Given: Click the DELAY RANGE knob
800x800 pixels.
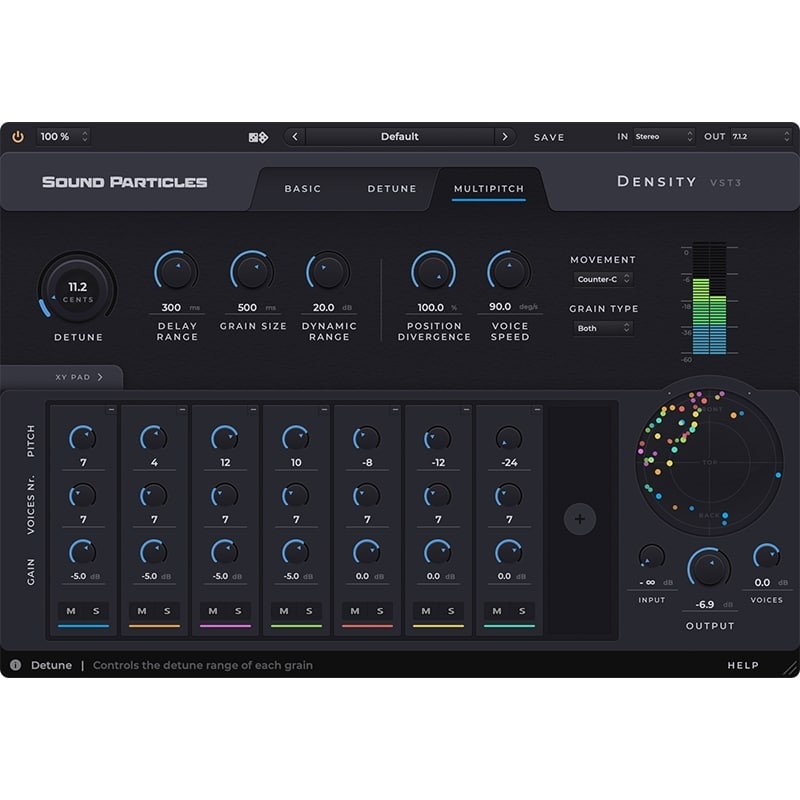Looking at the screenshot, I should pos(176,271).
